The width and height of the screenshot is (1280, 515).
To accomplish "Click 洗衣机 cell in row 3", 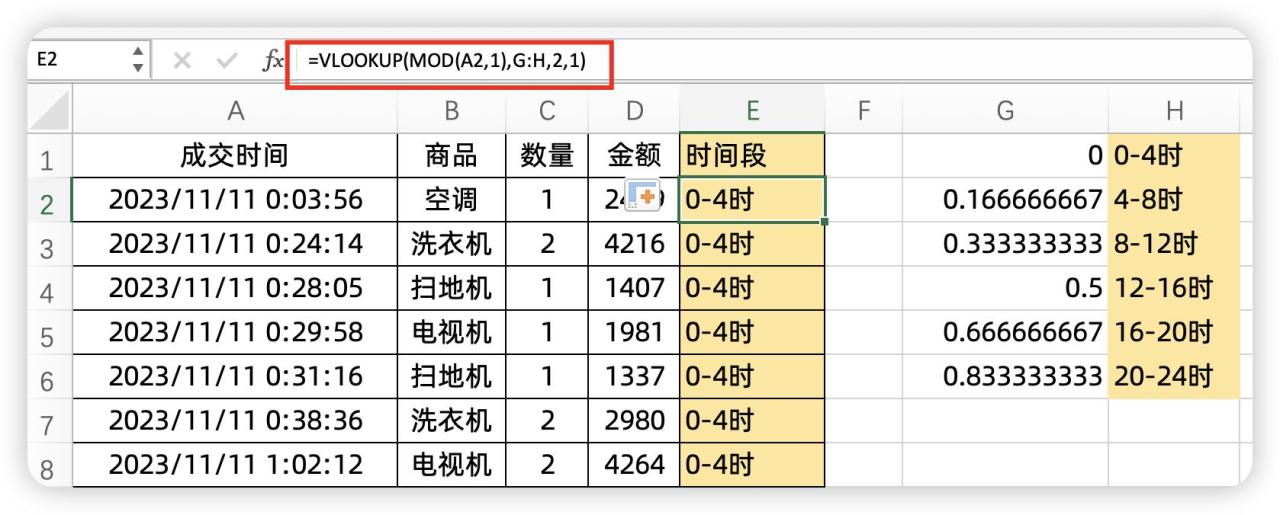I will [452, 245].
